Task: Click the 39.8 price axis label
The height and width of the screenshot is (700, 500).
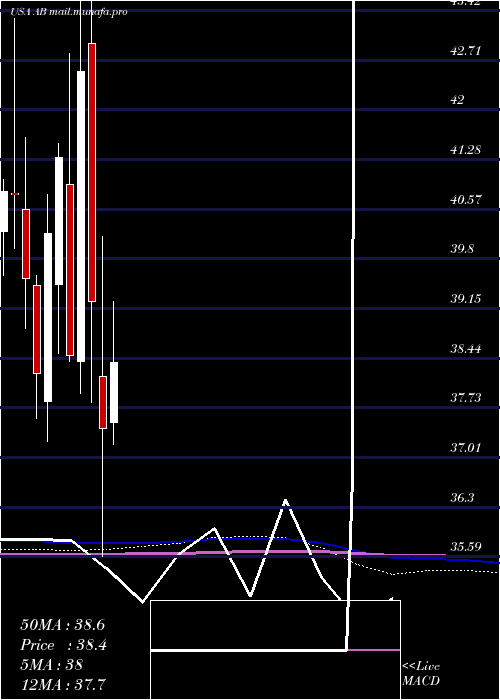Action: (462, 249)
